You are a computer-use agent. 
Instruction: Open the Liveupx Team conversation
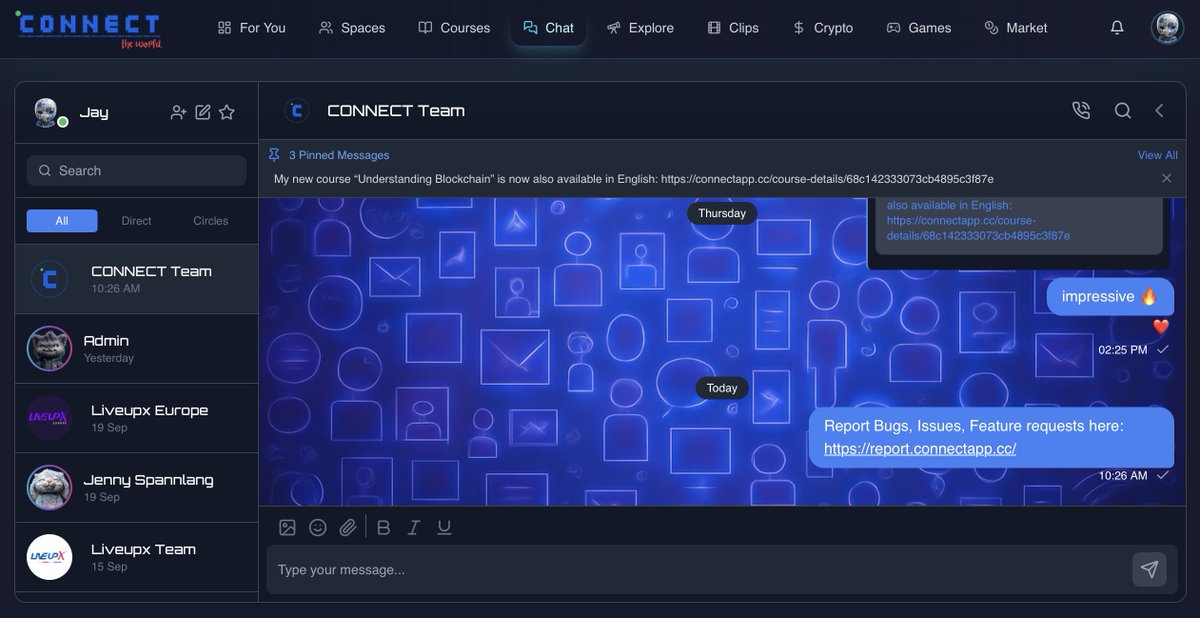[137, 557]
